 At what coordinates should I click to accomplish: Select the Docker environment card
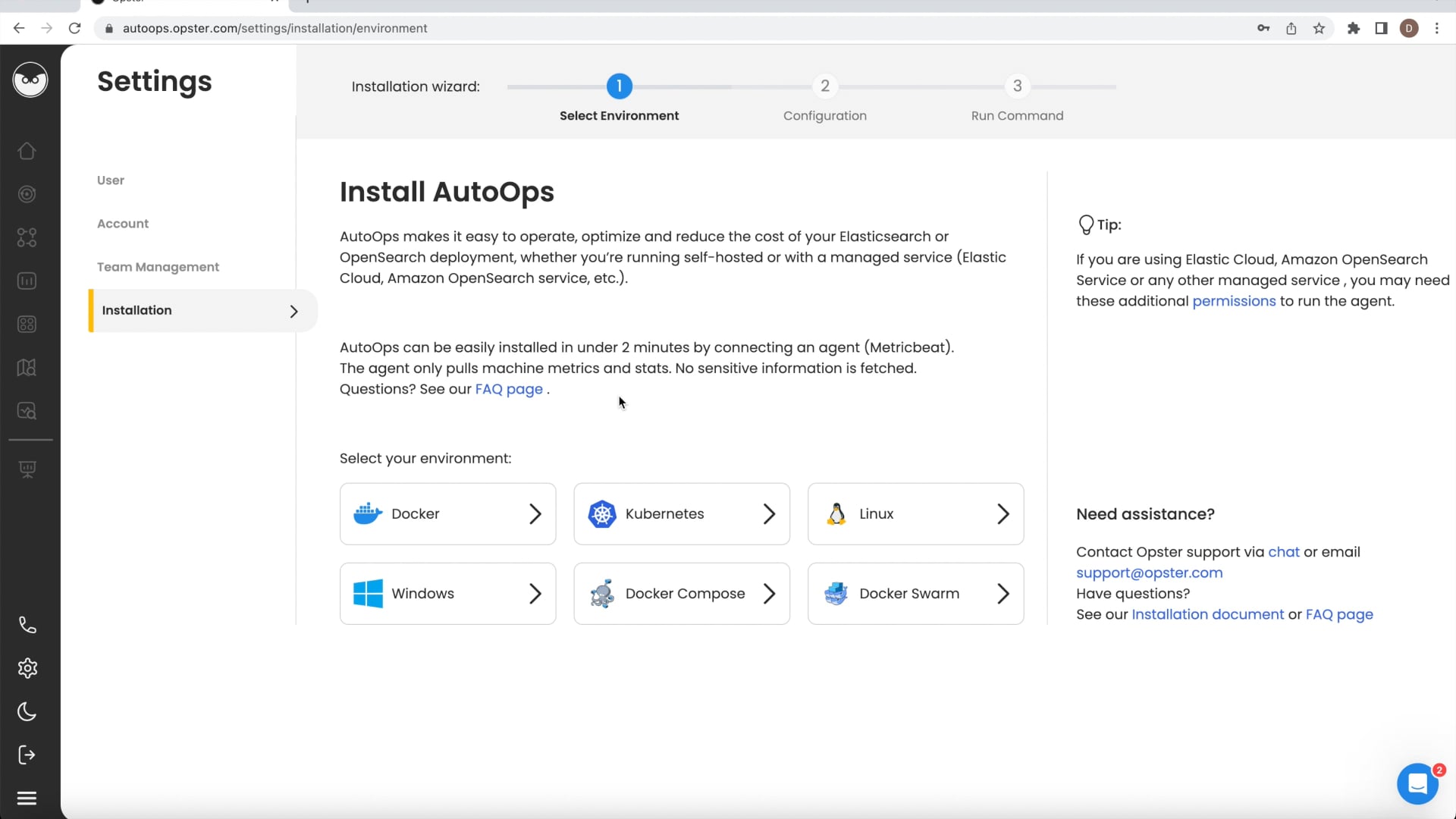447,513
